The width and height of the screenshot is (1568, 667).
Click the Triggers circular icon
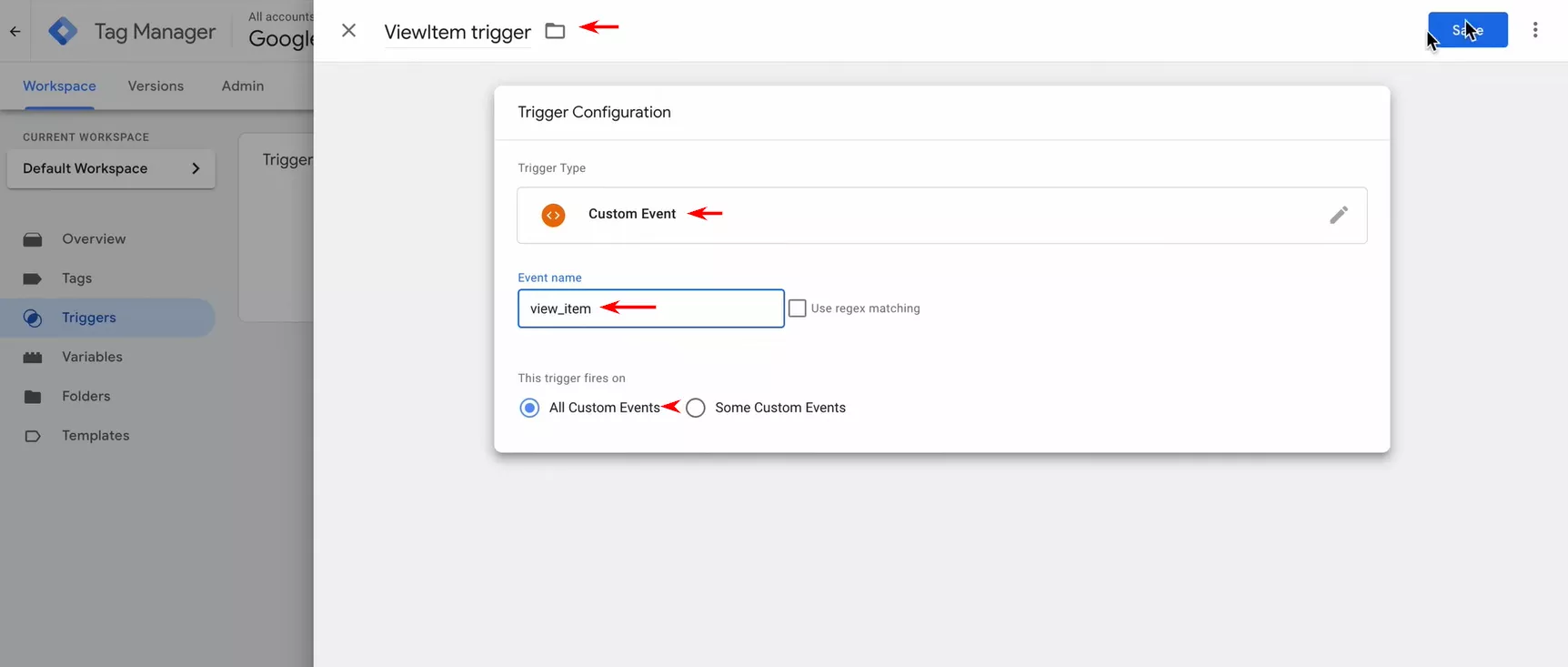pyautogui.click(x=33, y=318)
